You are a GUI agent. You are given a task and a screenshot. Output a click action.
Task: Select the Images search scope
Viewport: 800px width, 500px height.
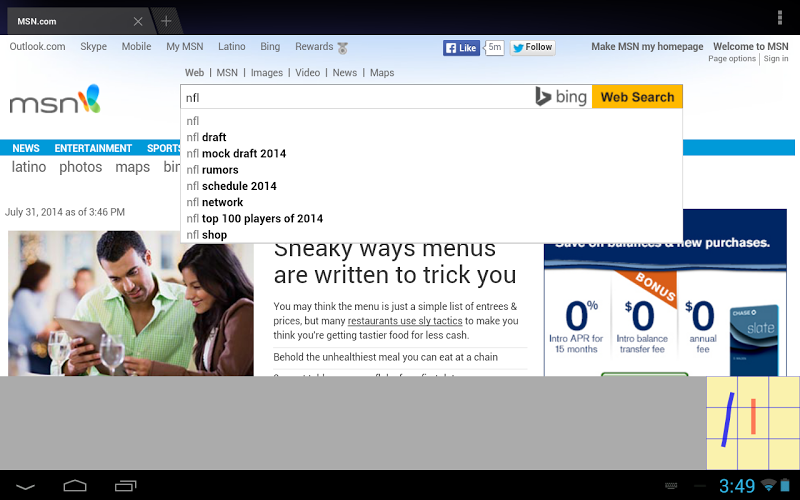266,72
